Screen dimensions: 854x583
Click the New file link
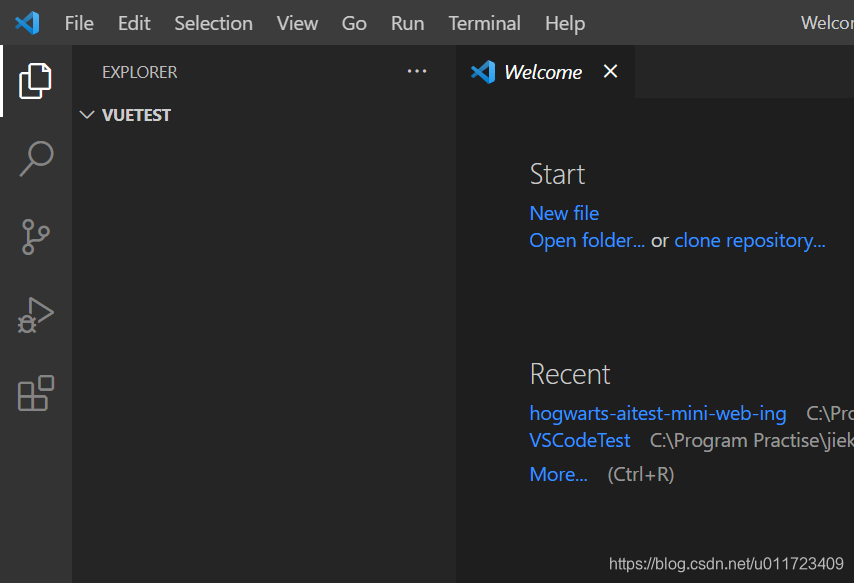(564, 213)
